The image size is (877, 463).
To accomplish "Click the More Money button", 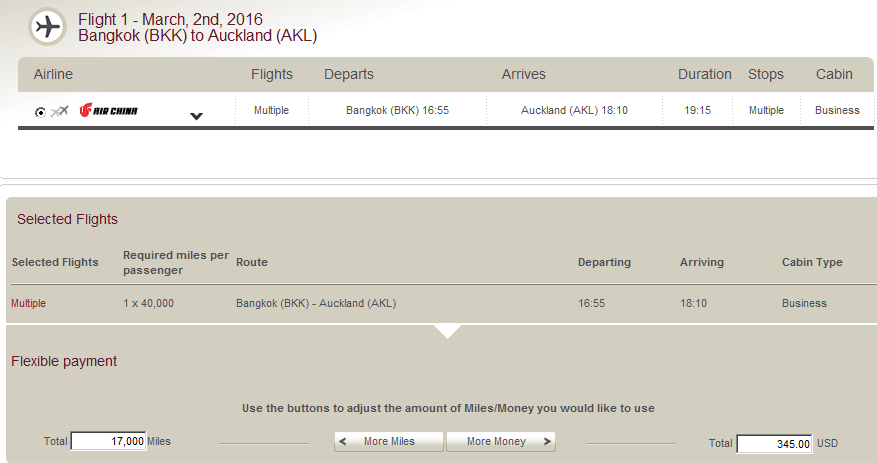I will click(x=500, y=441).
